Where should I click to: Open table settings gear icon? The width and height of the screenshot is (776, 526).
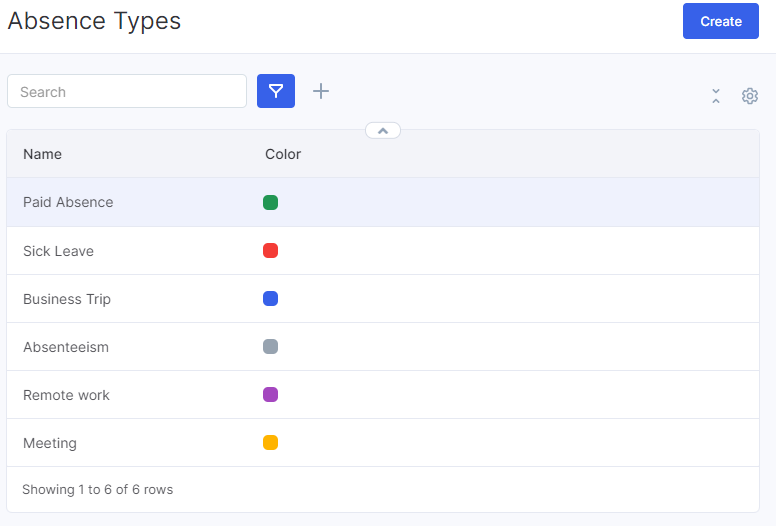(750, 96)
